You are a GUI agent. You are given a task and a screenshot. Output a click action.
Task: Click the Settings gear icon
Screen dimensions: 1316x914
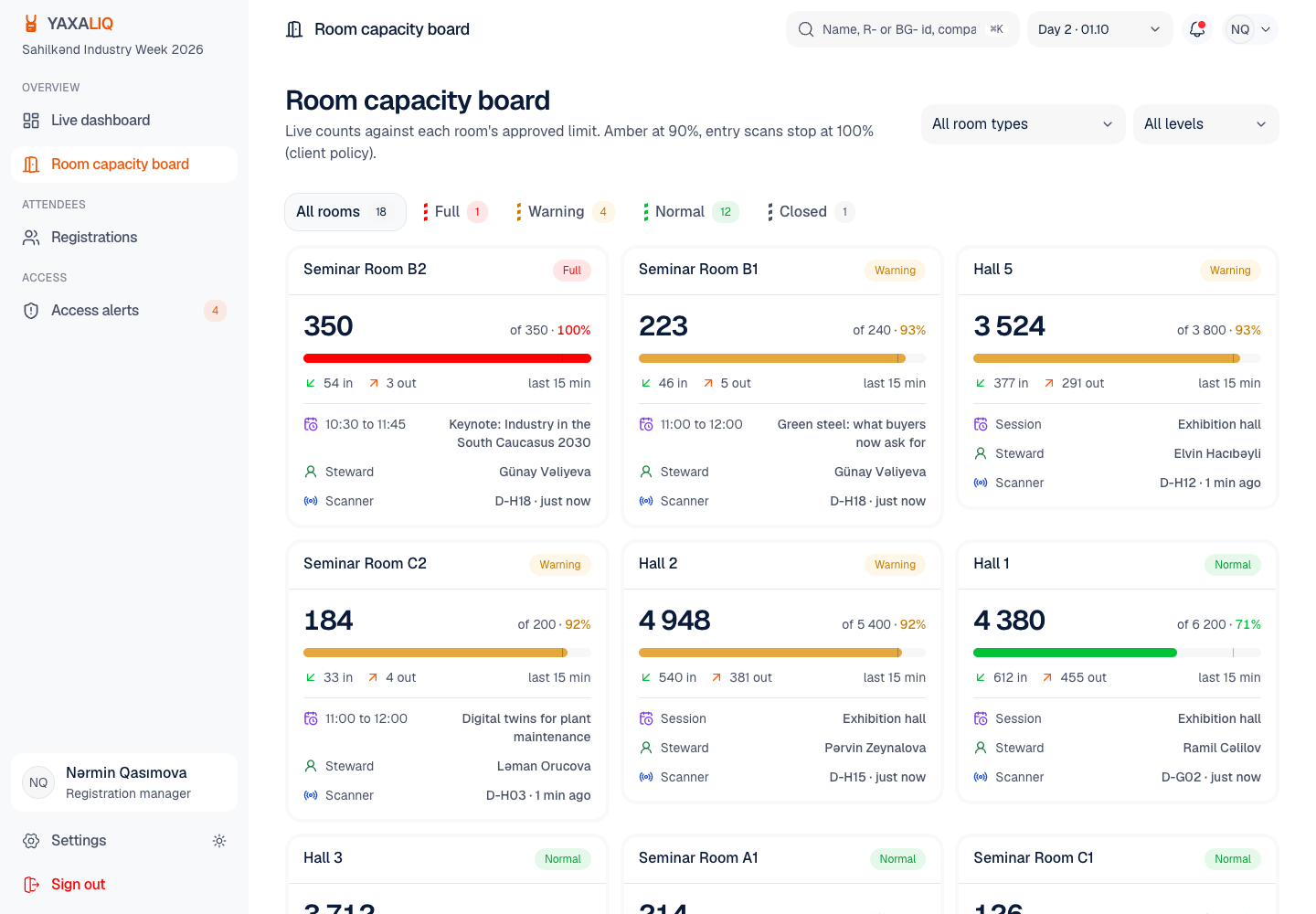coord(31,841)
